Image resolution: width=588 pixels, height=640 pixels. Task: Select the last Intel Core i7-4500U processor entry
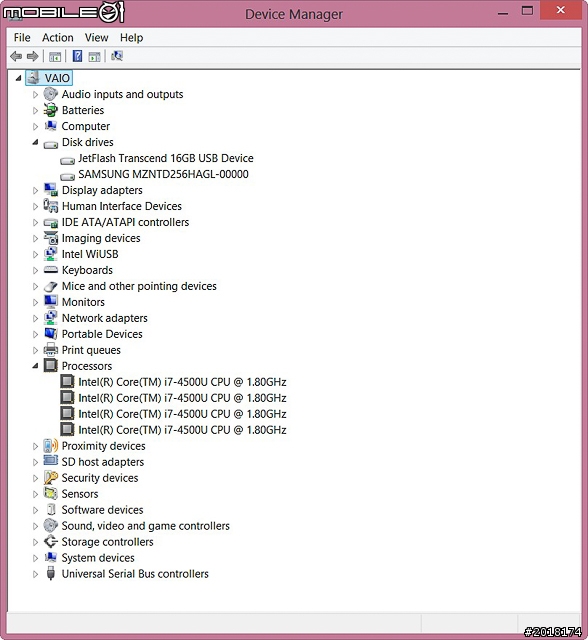(x=182, y=430)
